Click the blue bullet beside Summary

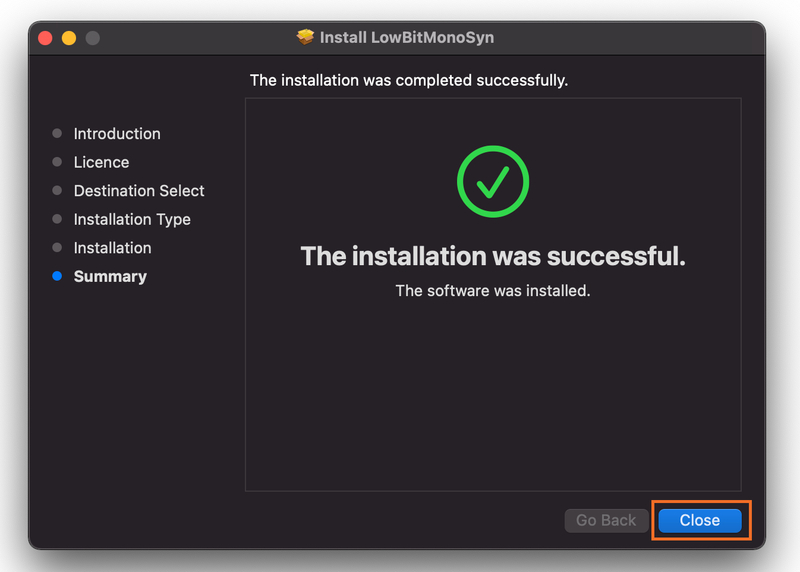click(57, 276)
